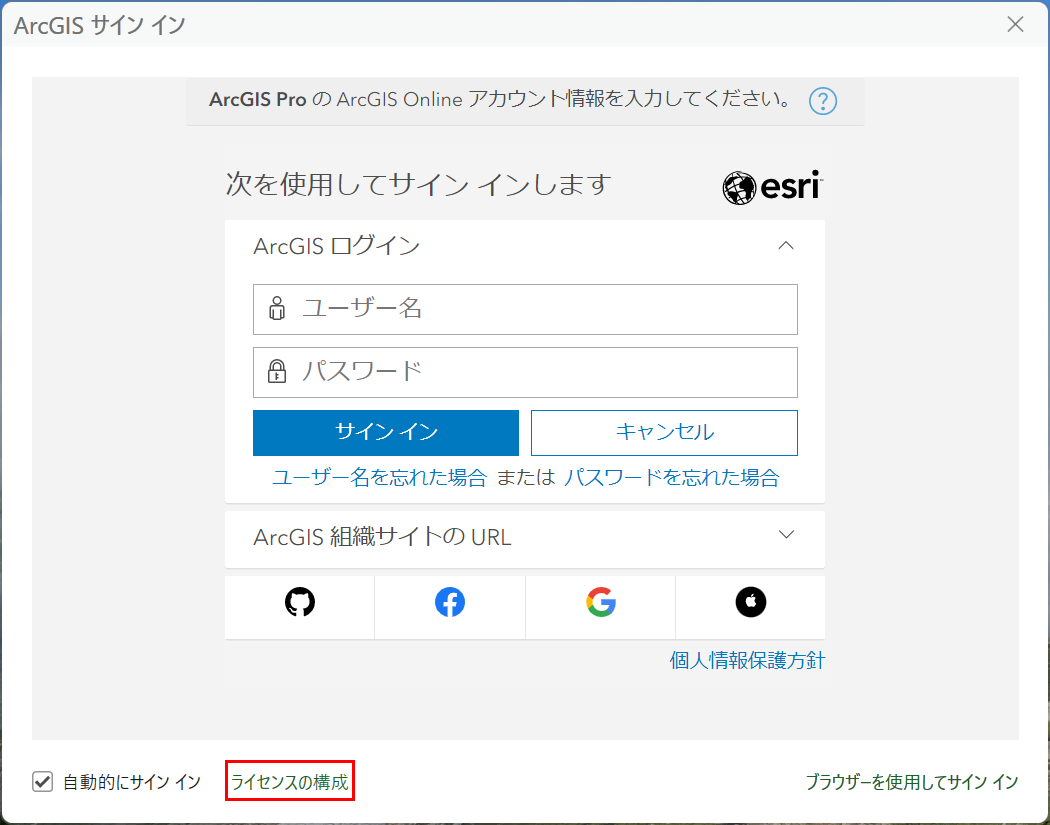Toggle the 自動的にサイン イン checkbox
The width and height of the screenshot is (1050, 825).
[42, 781]
